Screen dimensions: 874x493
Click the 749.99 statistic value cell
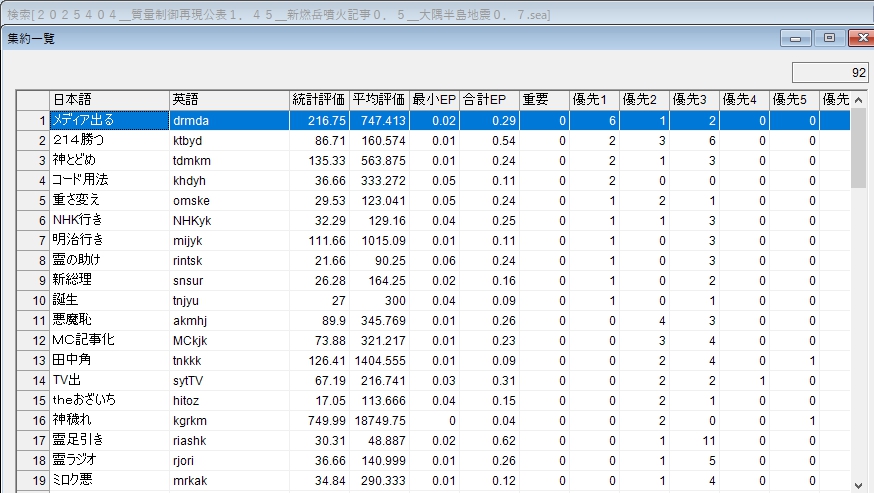click(319, 420)
